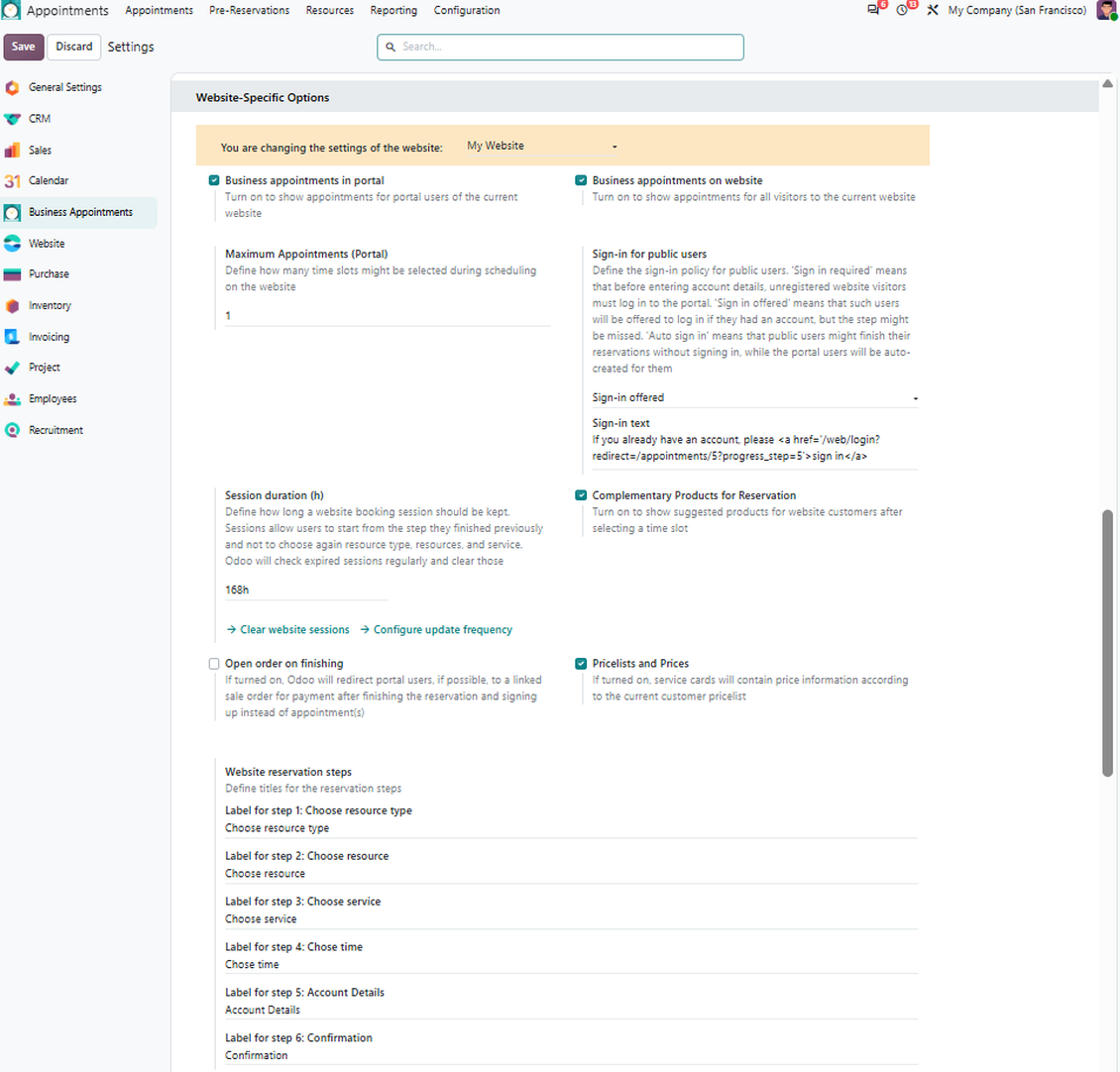Uncheck Complementary Products for Reservation
The image size is (1120, 1072).
click(581, 495)
